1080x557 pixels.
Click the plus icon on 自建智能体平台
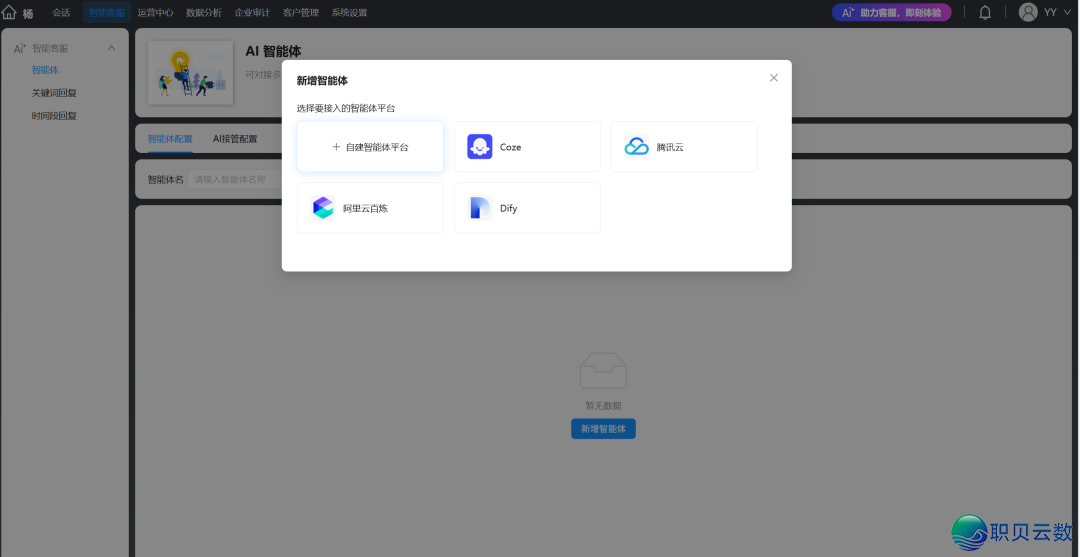point(336,147)
